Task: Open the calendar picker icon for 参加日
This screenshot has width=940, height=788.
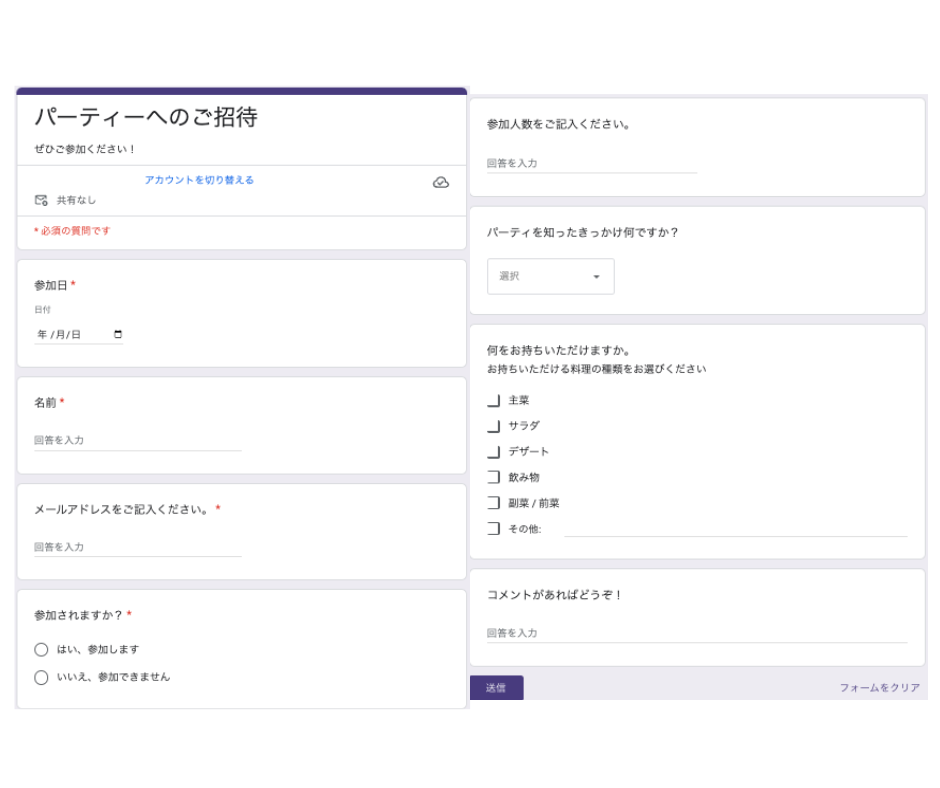Action: (118, 334)
